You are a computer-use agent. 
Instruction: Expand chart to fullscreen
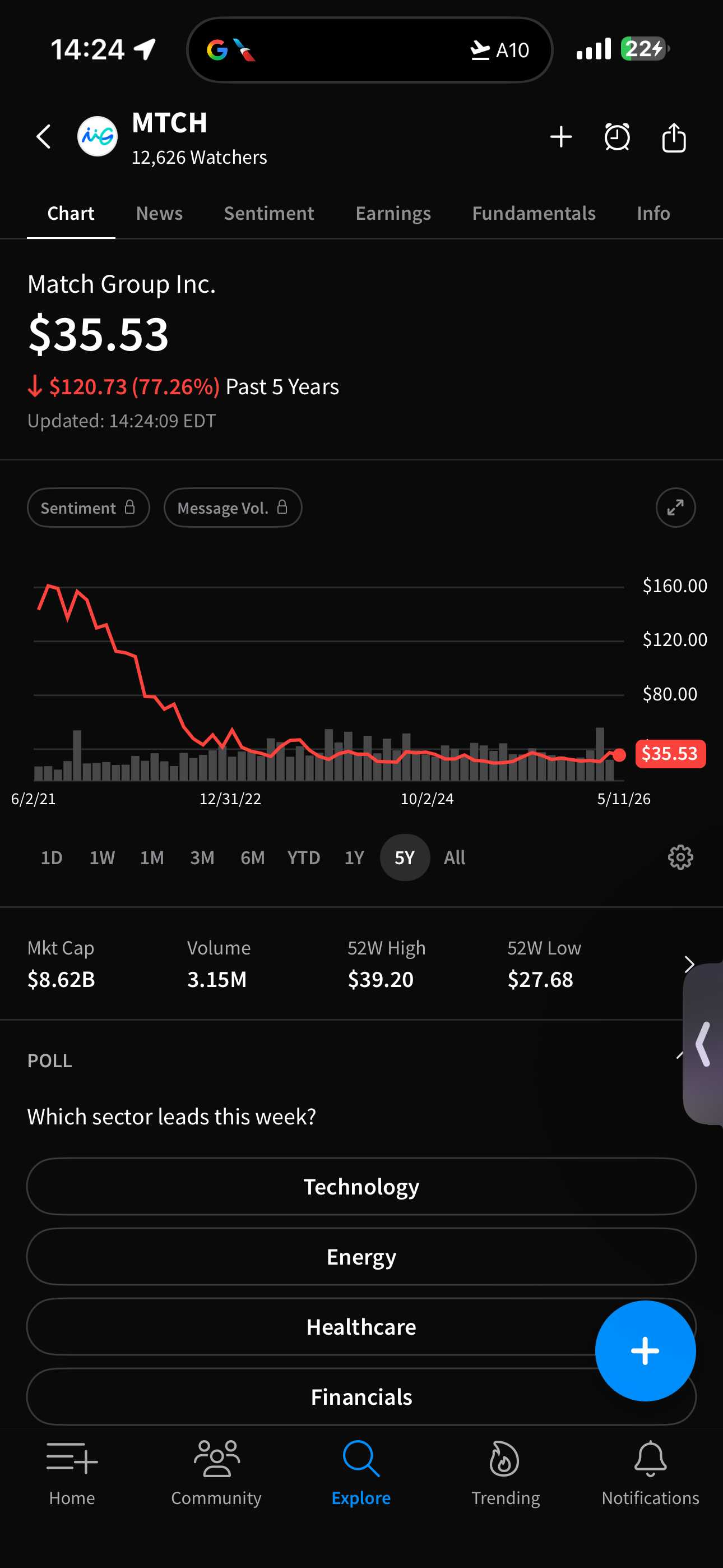[675, 507]
